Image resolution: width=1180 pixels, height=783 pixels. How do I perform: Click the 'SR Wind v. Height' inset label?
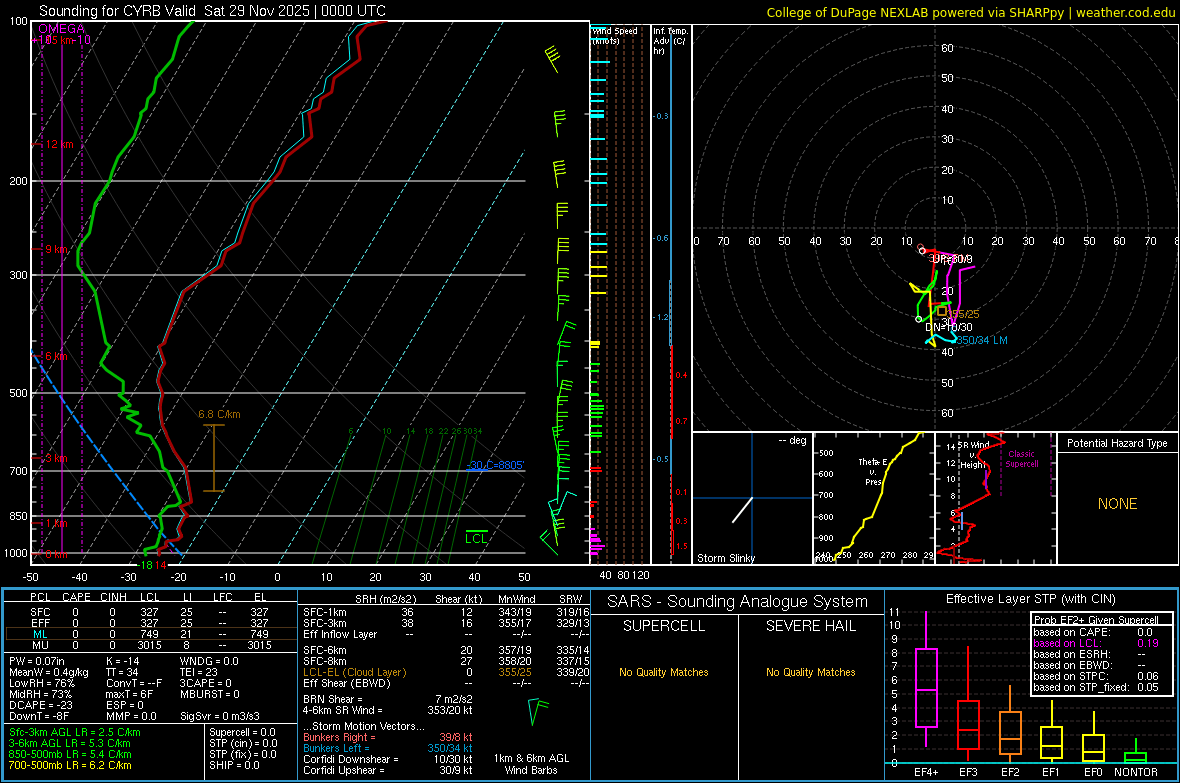(972, 455)
